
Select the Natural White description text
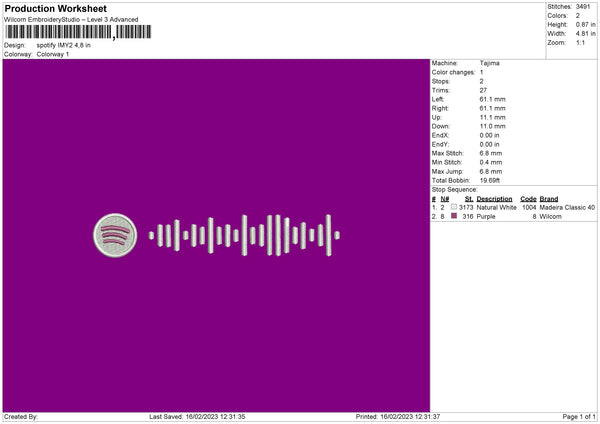click(497, 208)
